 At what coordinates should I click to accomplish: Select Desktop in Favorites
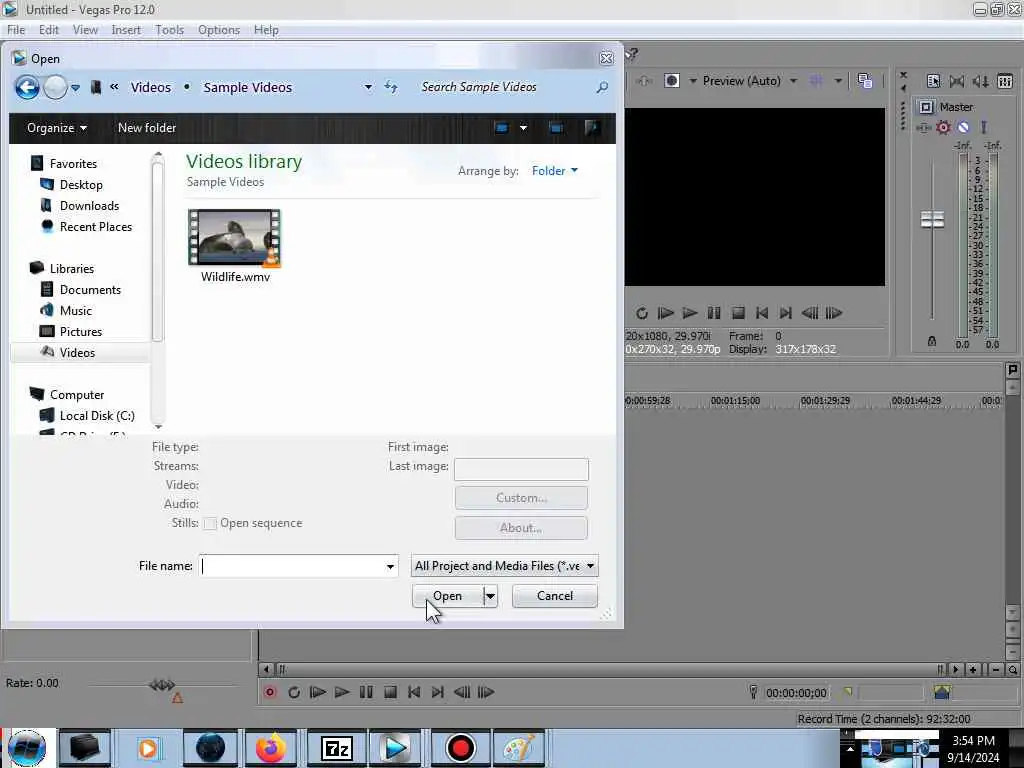tap(81, 185)
